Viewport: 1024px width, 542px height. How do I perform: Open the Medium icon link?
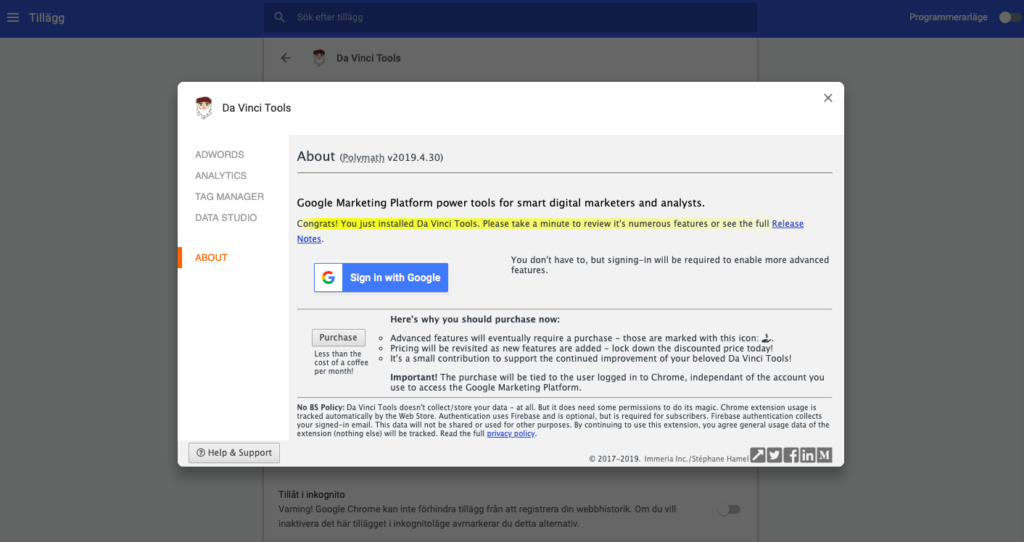tap(825, 455)
